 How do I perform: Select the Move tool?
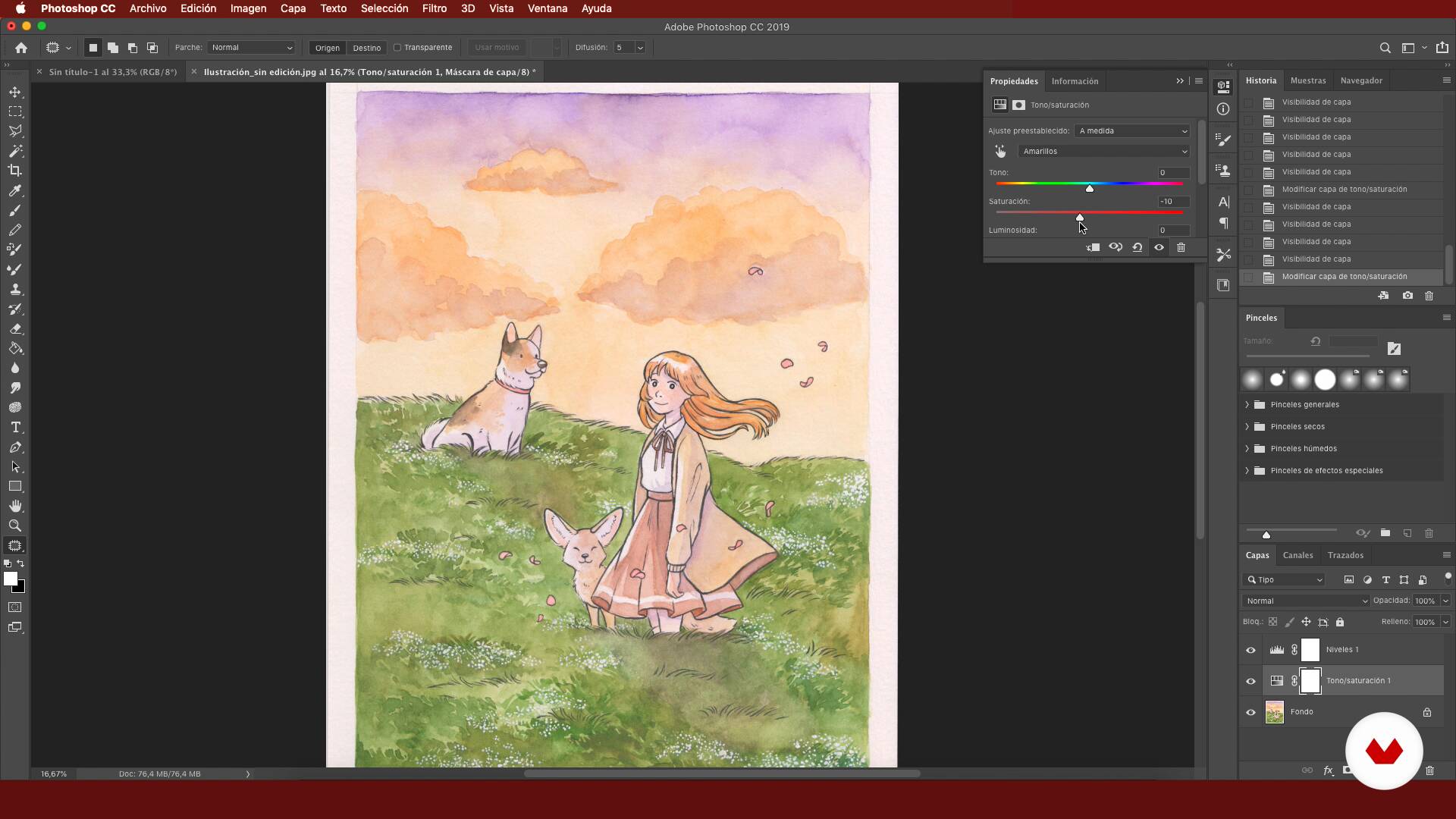[15, 92]
